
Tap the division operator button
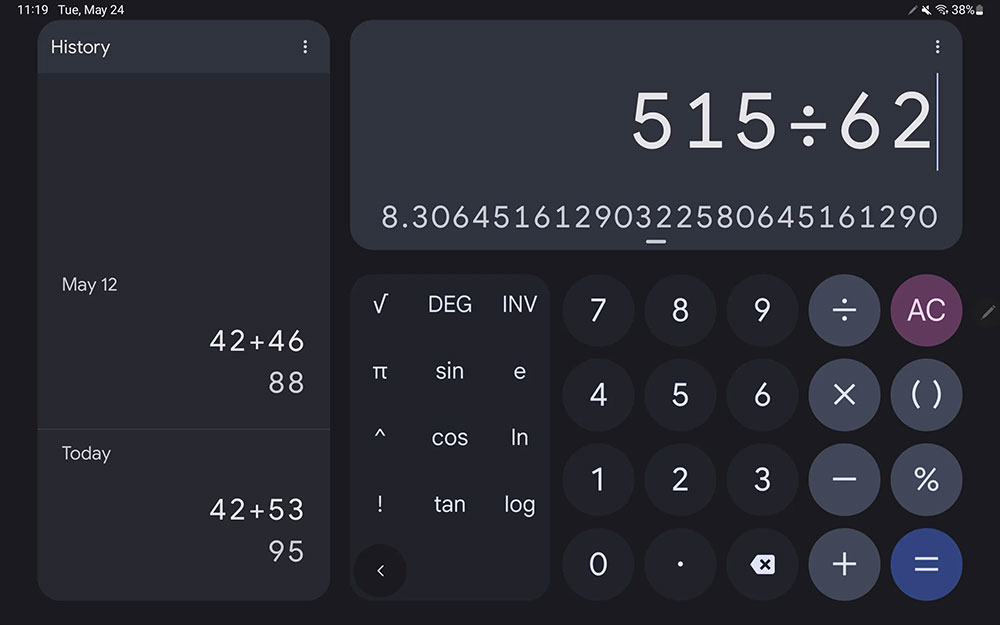click(x=844, y=311)
